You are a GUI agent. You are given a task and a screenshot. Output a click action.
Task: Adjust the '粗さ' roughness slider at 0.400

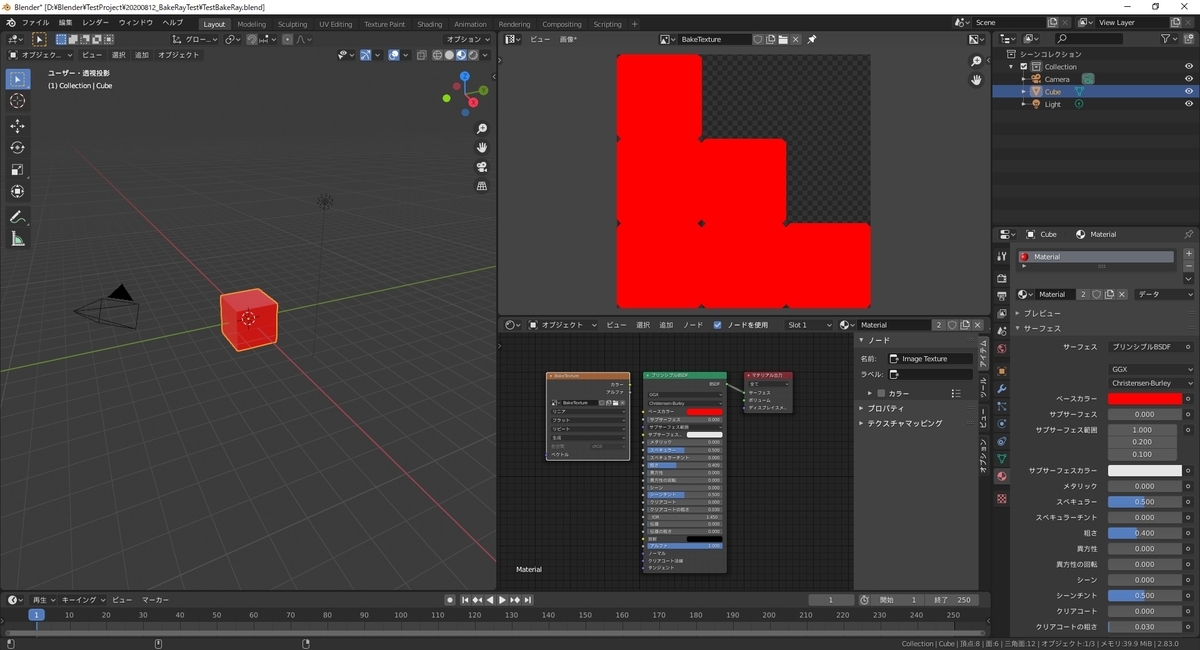click(x=1144, y=533)
